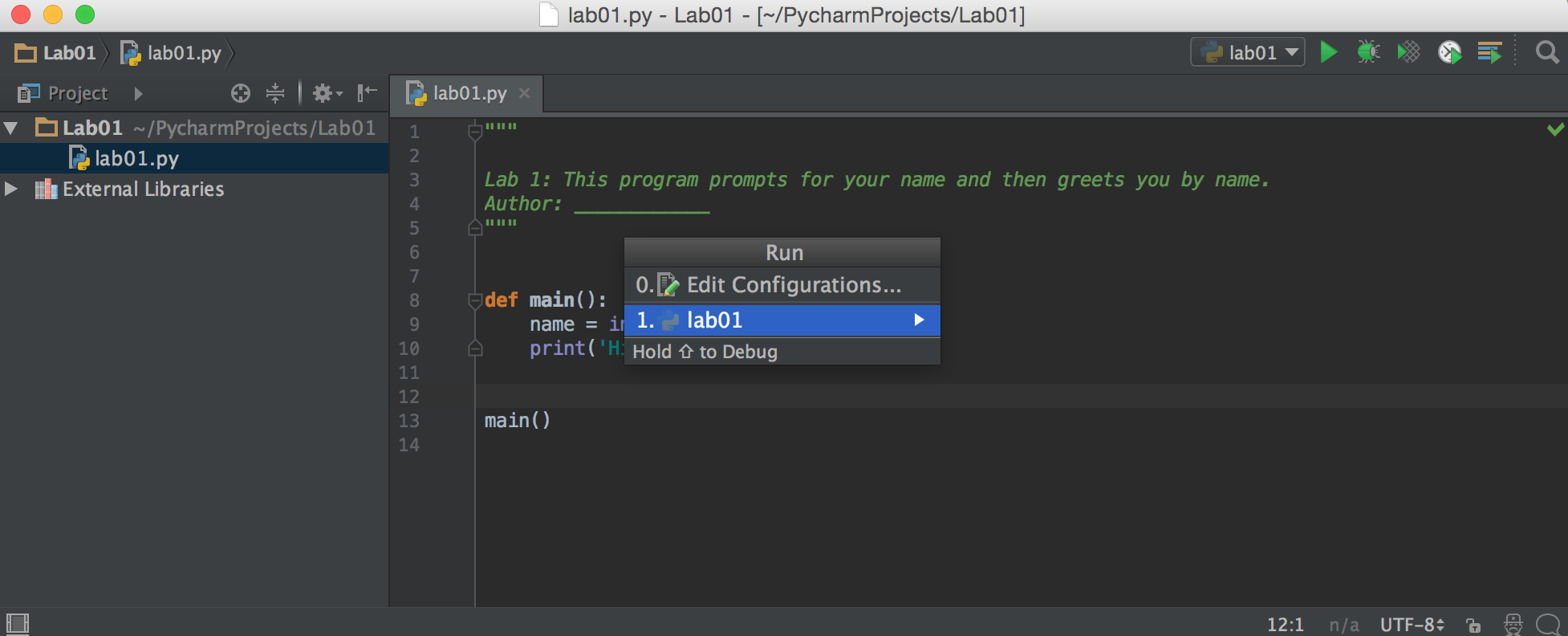This screenshot has width=1568, height=636.
Task: Click Hold to Debug hint in popup
Action: point(705,352)
